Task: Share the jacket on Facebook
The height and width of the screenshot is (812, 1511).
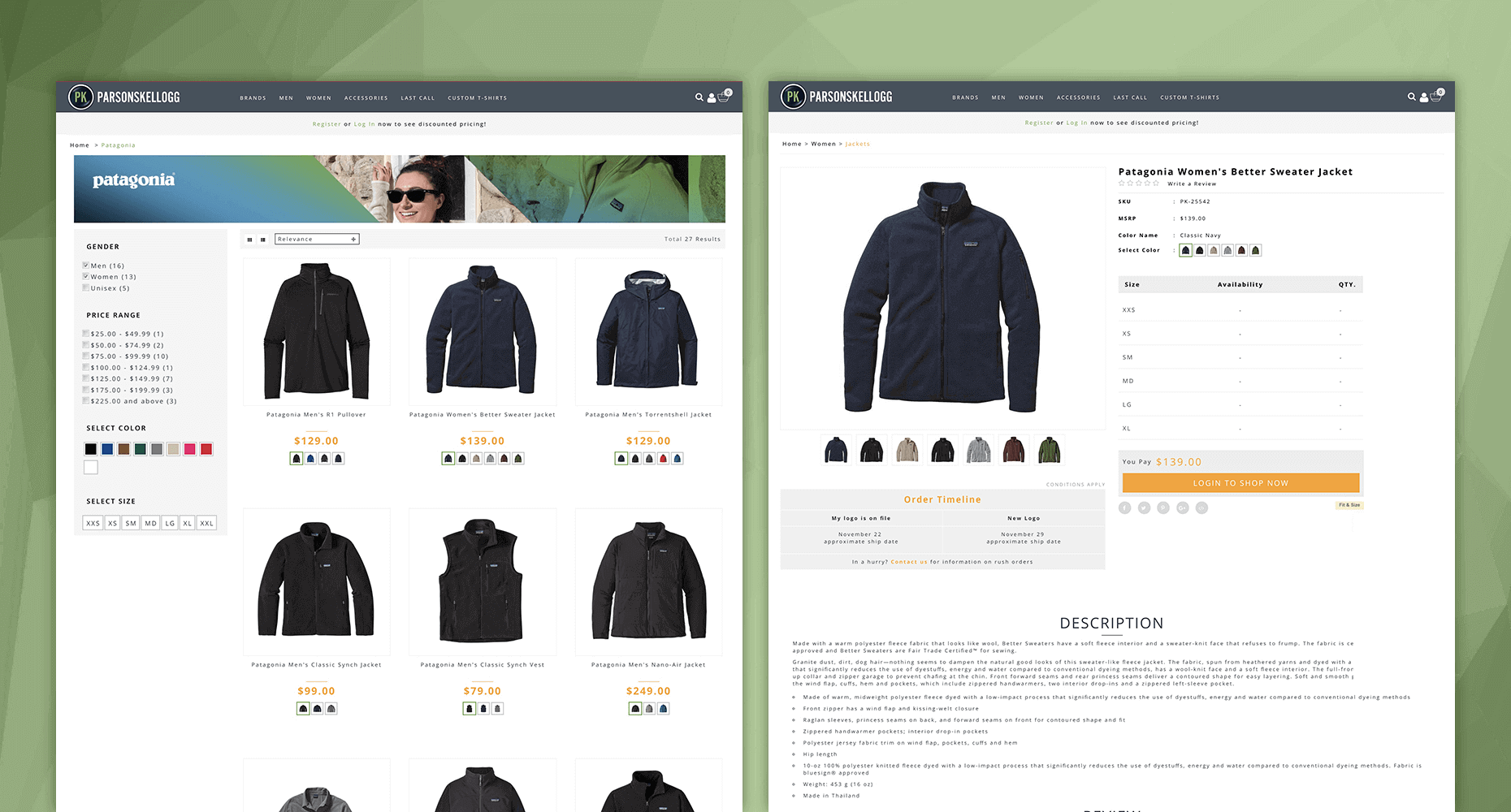Action: point(1124,508)
